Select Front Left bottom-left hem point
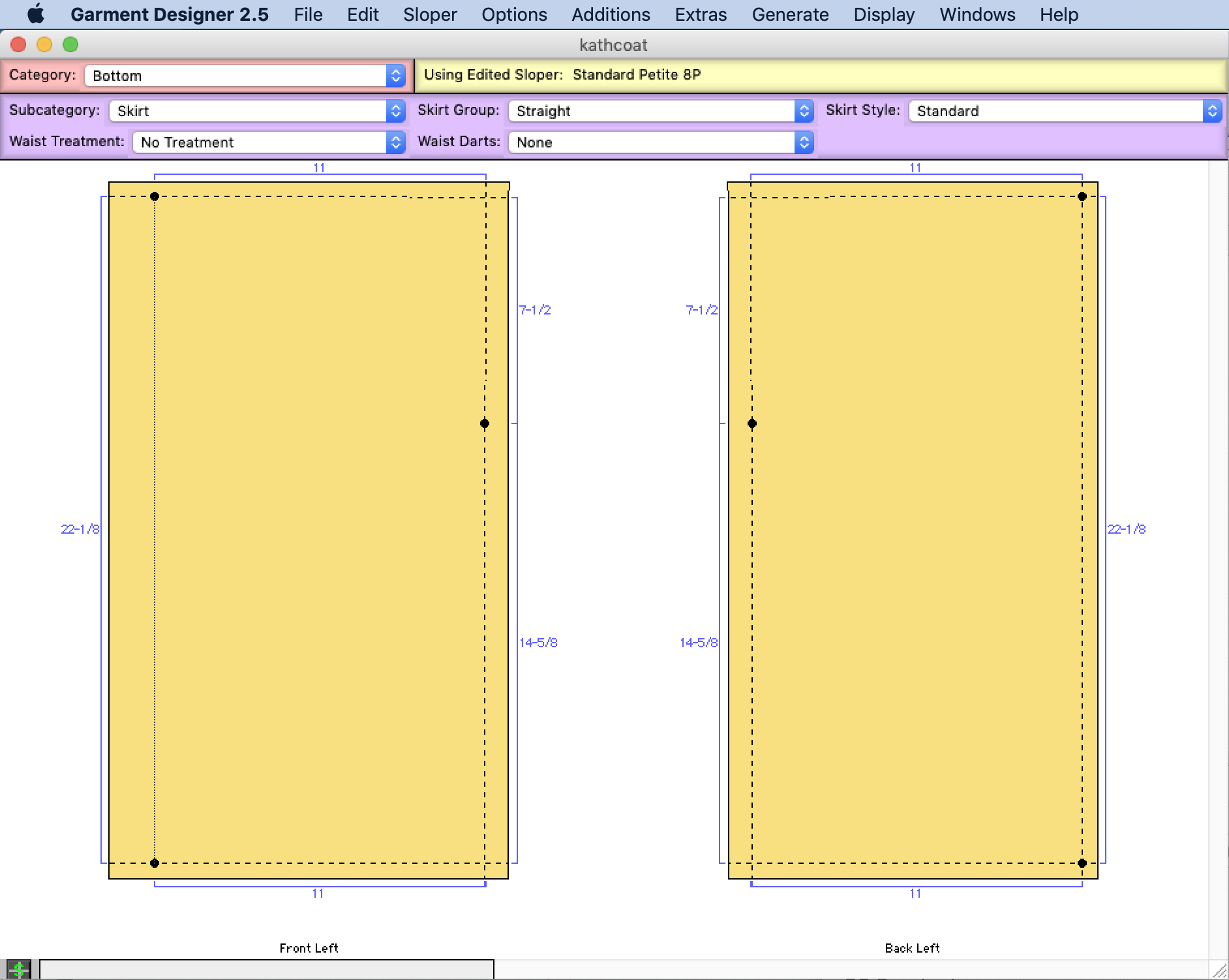The width and height of the screenshot is (1229, 980). click(x=155, y=863)
